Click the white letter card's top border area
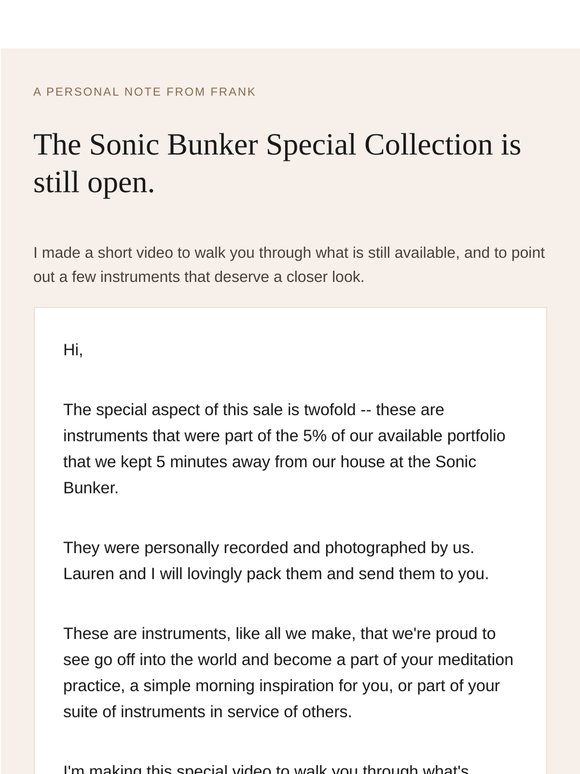 [290, 310]
